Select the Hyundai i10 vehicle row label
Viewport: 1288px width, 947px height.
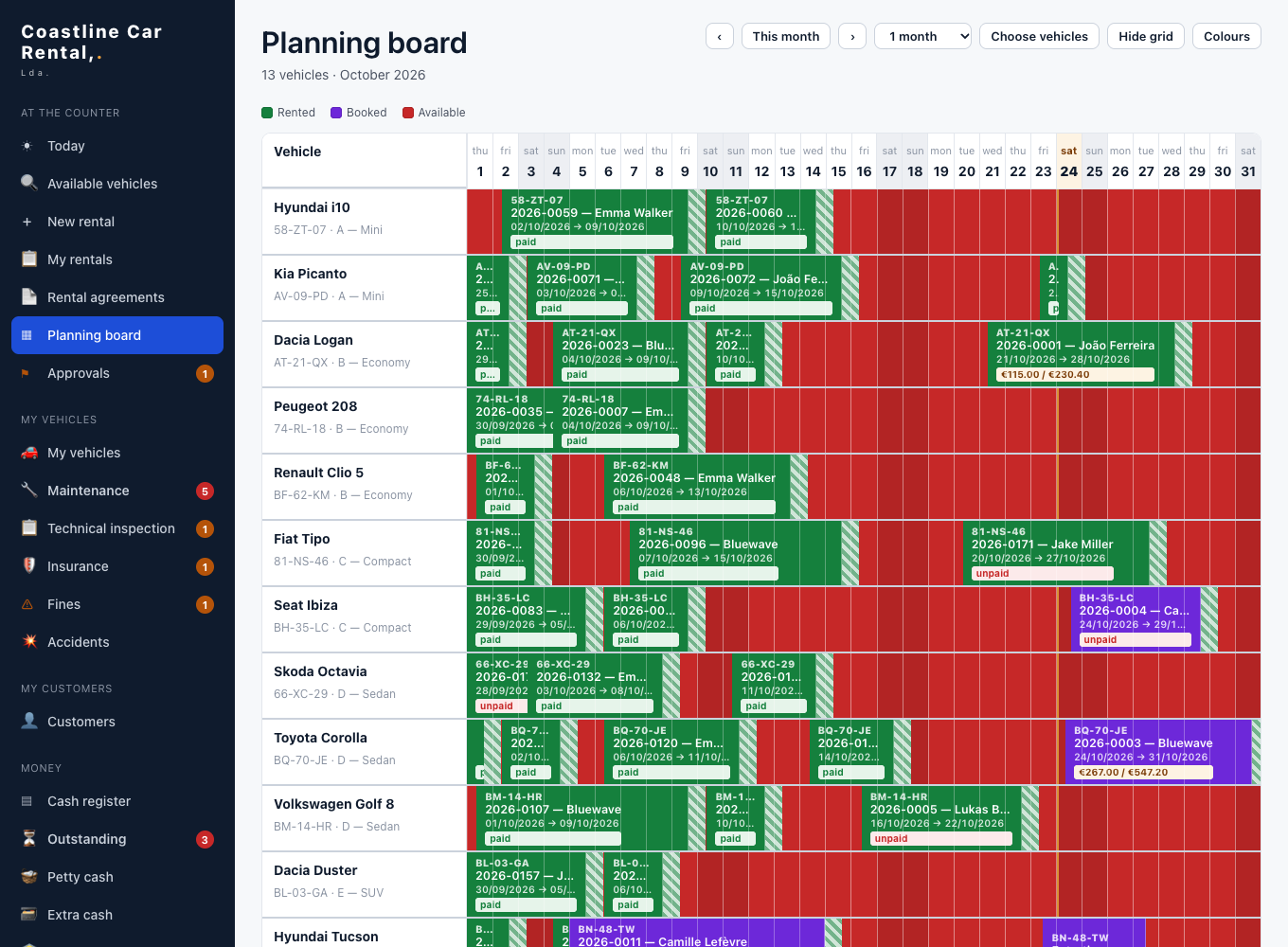tap(364, 222)
